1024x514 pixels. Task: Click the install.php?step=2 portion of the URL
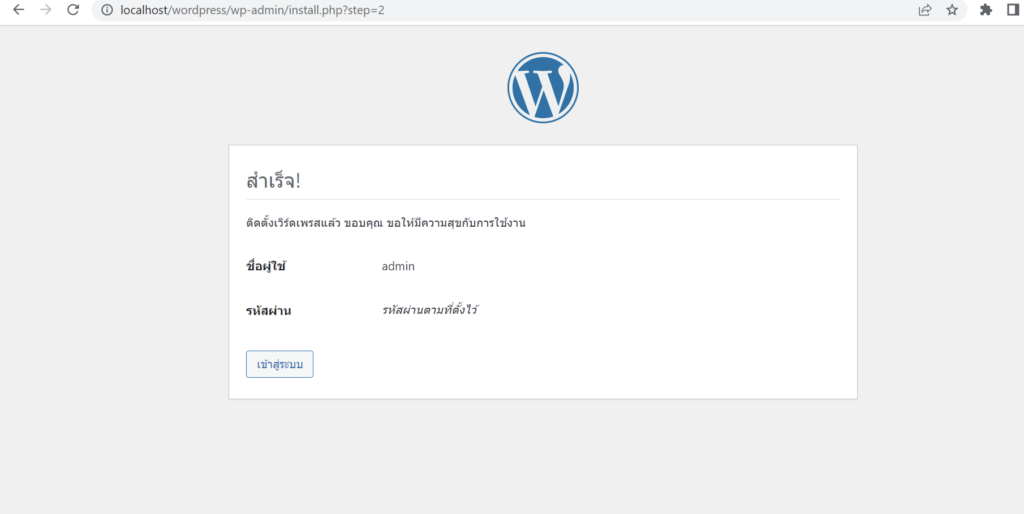pyautogui.click(x=328, y=10)
